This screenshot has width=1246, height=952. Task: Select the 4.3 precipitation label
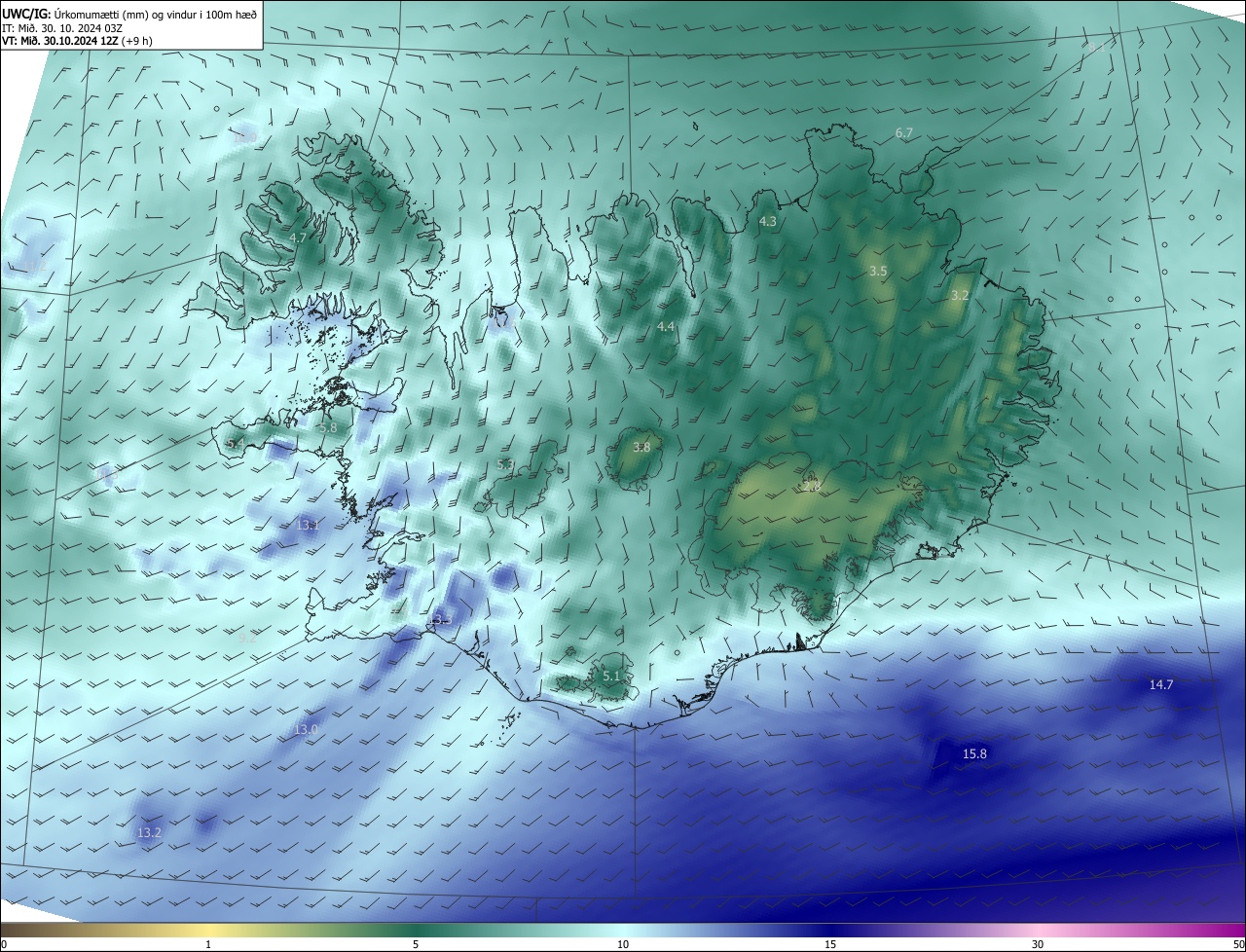point(767,221)
